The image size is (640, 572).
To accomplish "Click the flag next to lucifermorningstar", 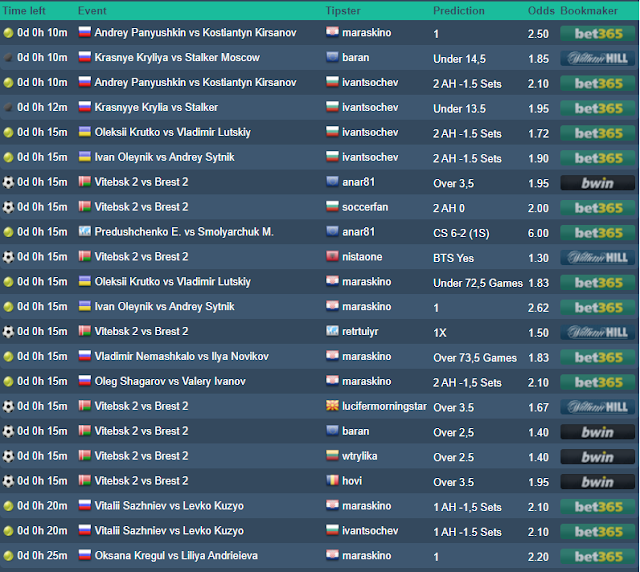I will [x=332, y=405].
